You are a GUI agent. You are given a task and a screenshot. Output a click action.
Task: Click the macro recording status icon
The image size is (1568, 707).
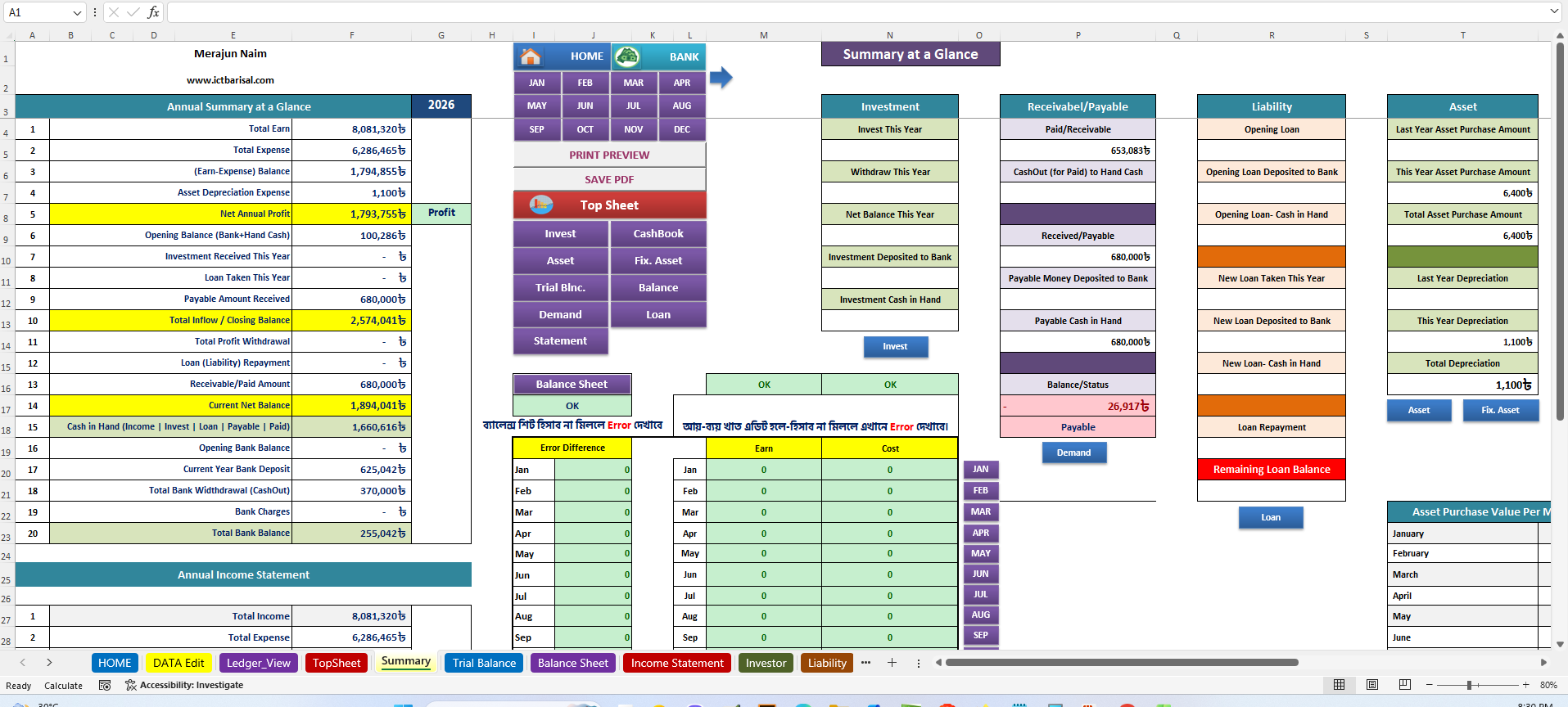(105, 685)
